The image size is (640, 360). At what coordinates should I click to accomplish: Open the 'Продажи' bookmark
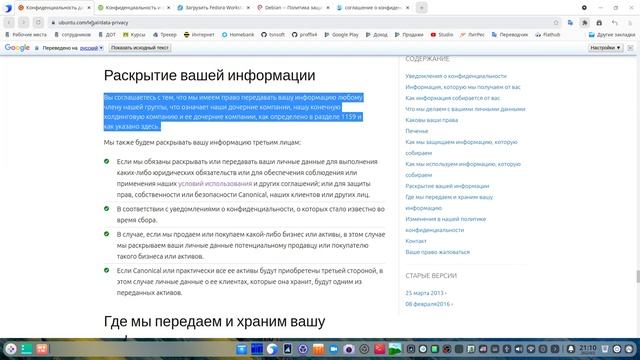(409, 35)
